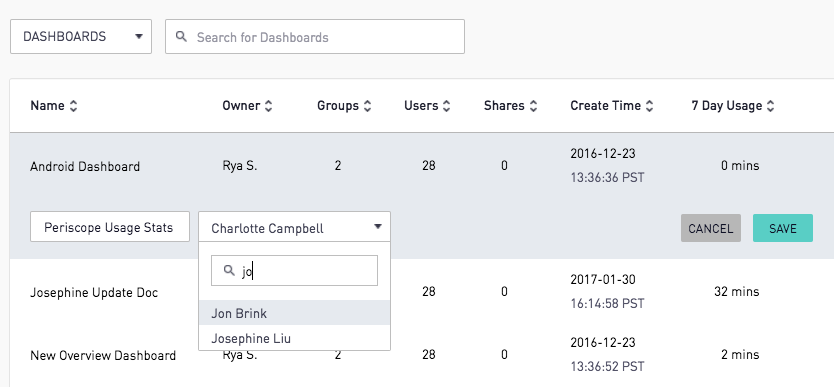
Task: Sort by 7 Day Usage arrows
Action: click(770, 106)
